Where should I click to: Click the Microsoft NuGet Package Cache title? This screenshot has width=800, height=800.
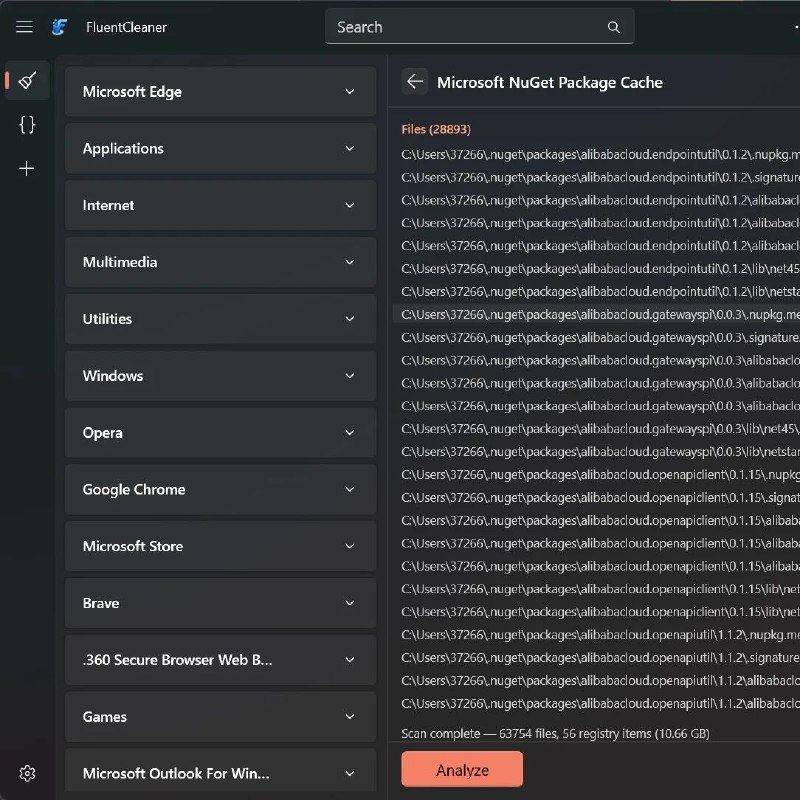549,83
